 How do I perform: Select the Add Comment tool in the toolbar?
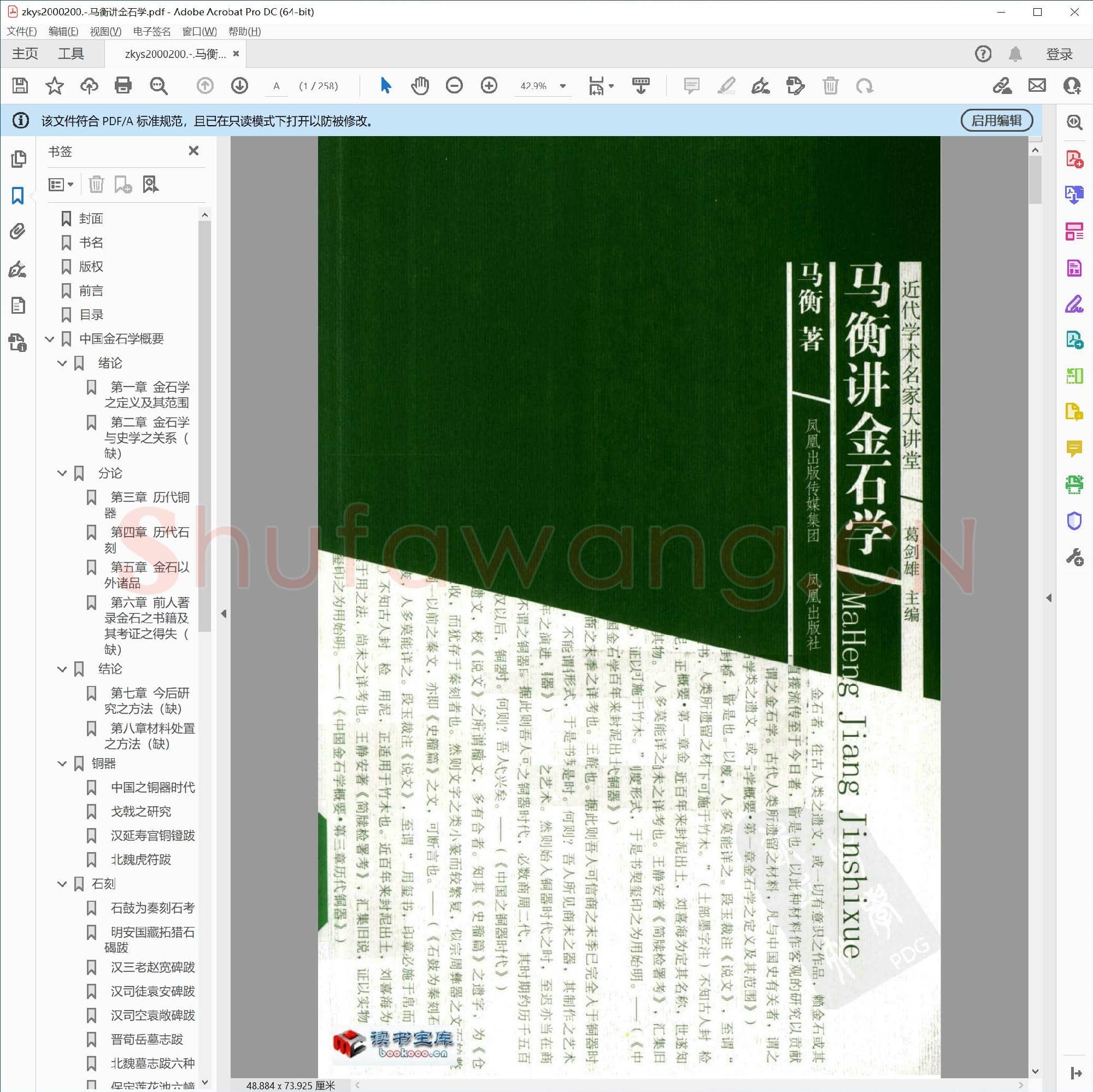pyautogui.click(x=691, y=86)
